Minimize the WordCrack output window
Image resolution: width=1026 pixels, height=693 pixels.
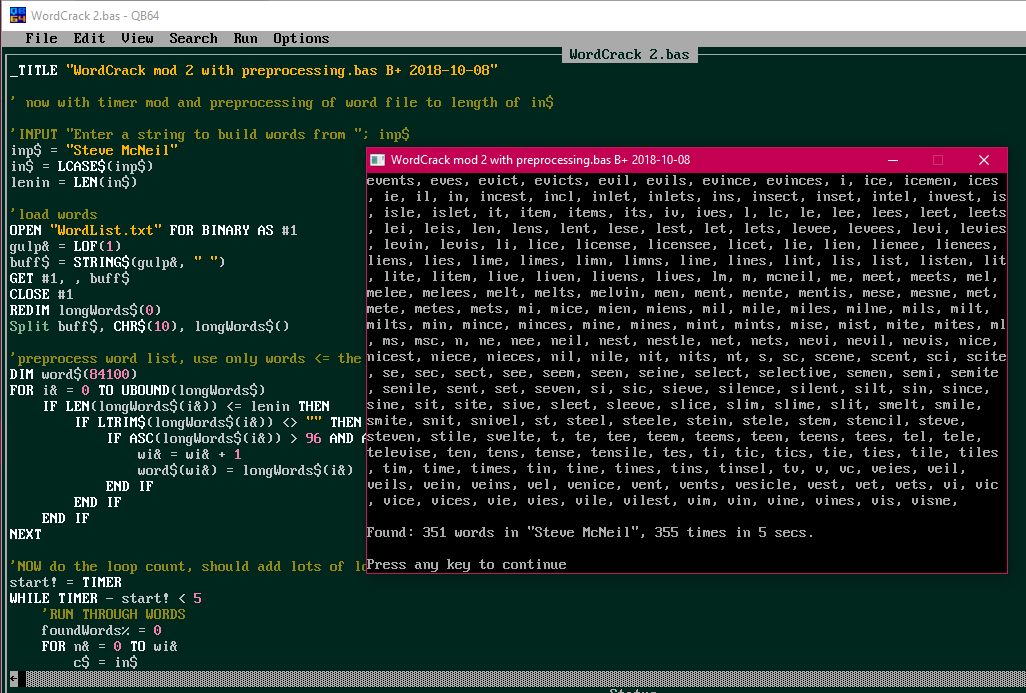pyautogui.click(x=891, y=160)
